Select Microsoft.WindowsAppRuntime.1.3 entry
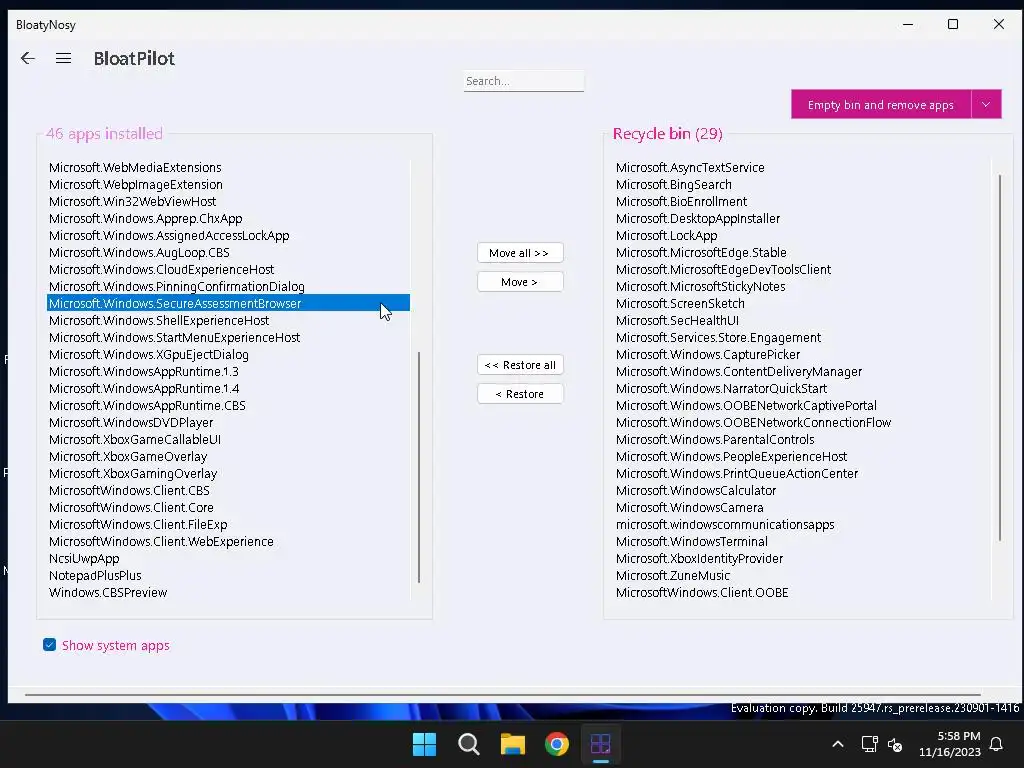 pos(228,371)
